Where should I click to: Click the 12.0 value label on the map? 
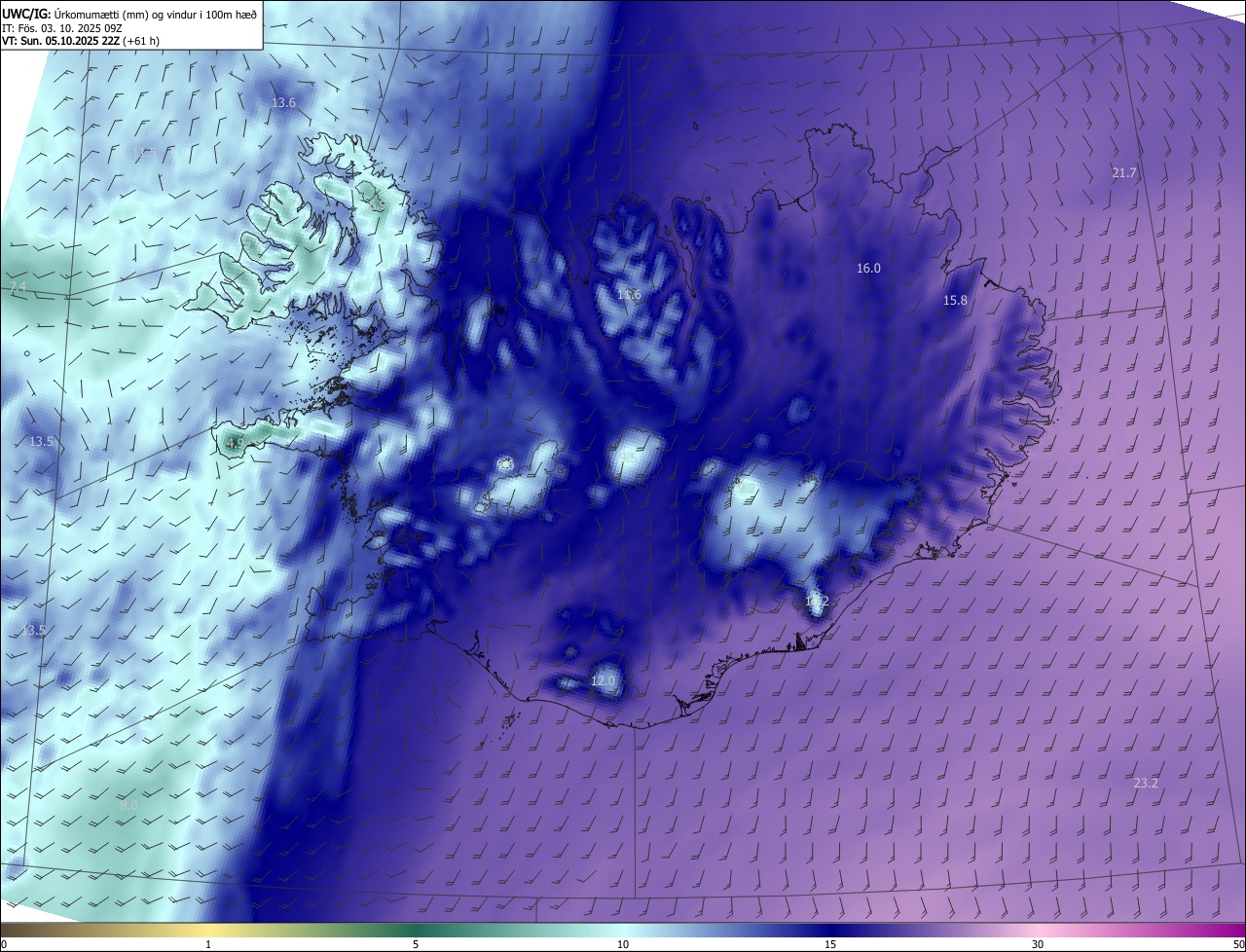pos(604,681)
